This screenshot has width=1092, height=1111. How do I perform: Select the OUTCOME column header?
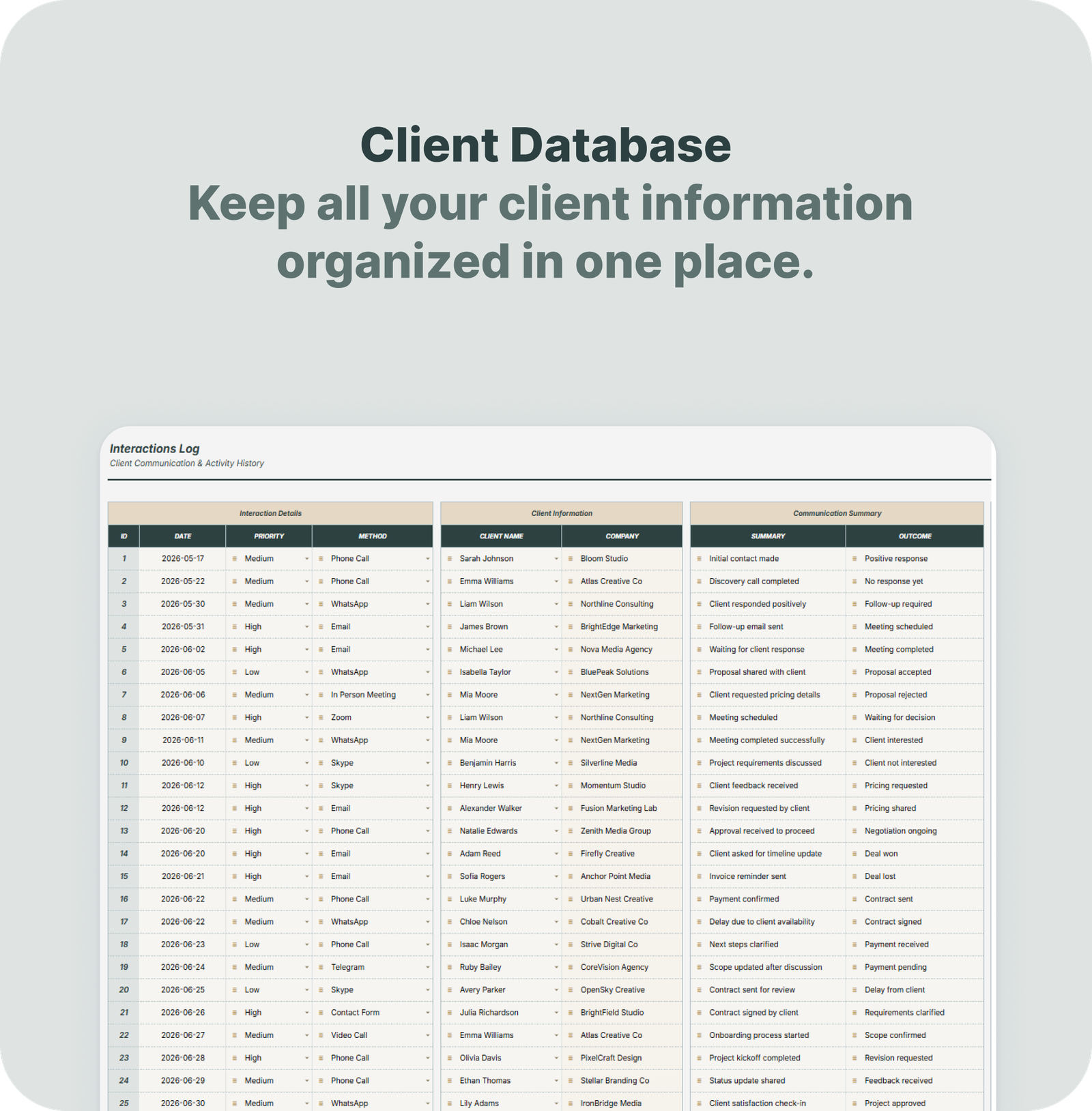pyautogui.click(x=915, y=536)
